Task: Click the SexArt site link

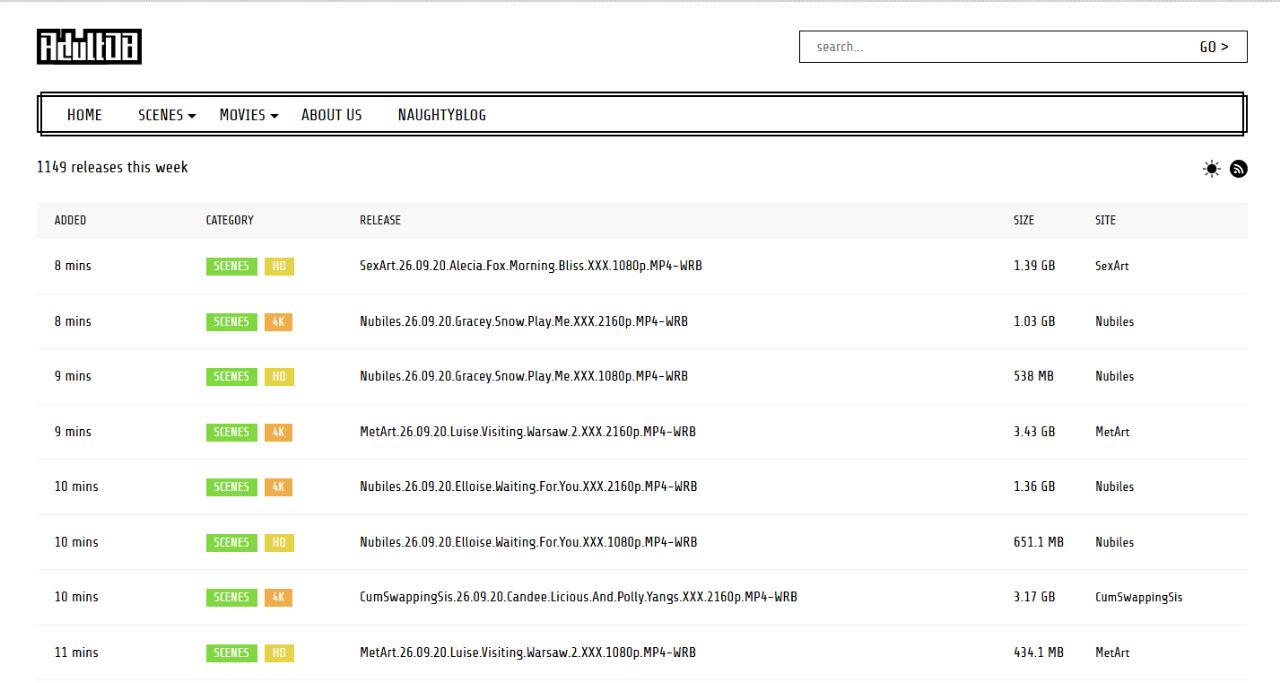Action: 1112,266
